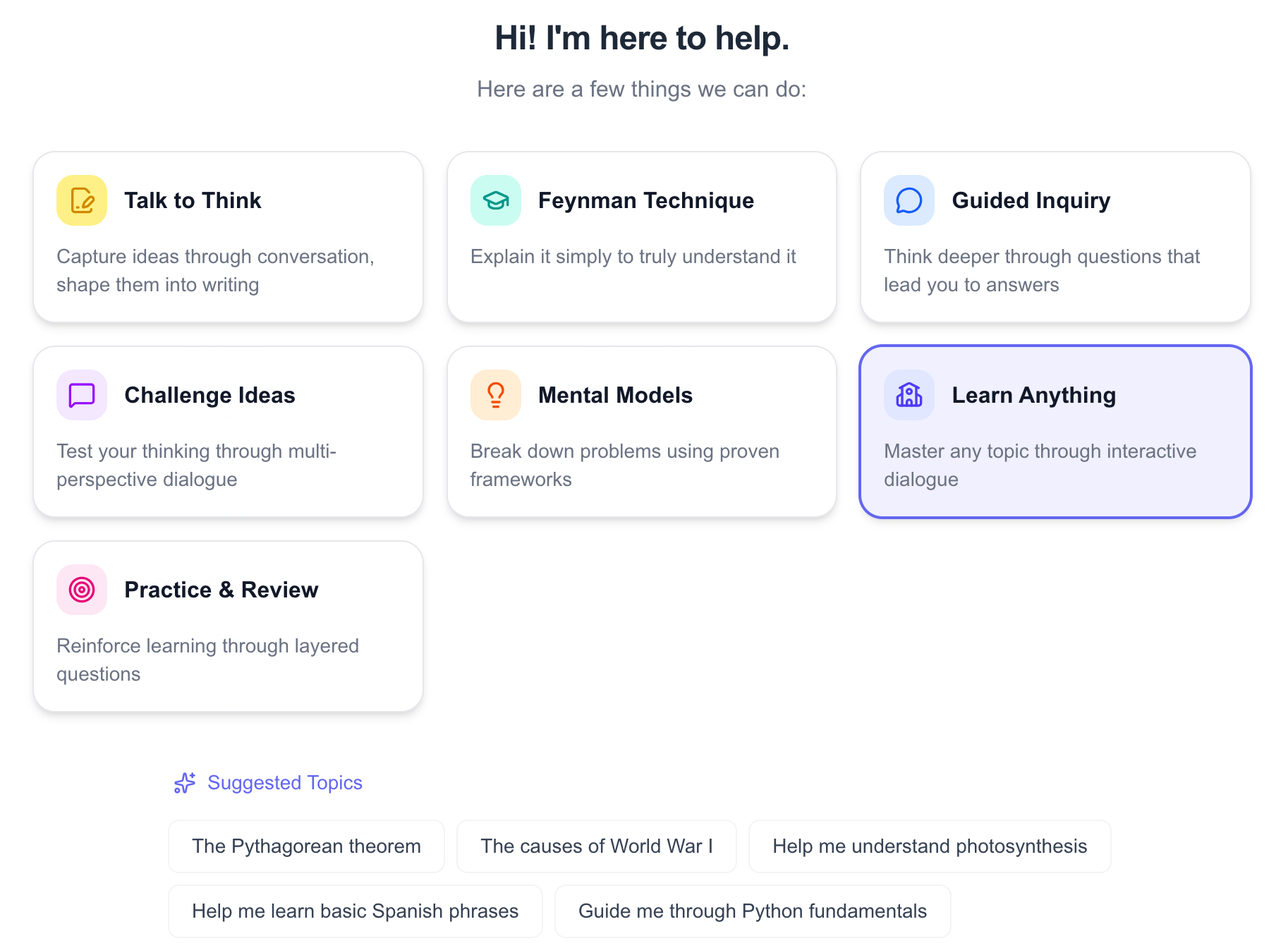Viewport: 1288px width, 948px height.
Task: Click Help me learn basic Spanish phrases
Action: pyautogui.click(x=355, y=911)
